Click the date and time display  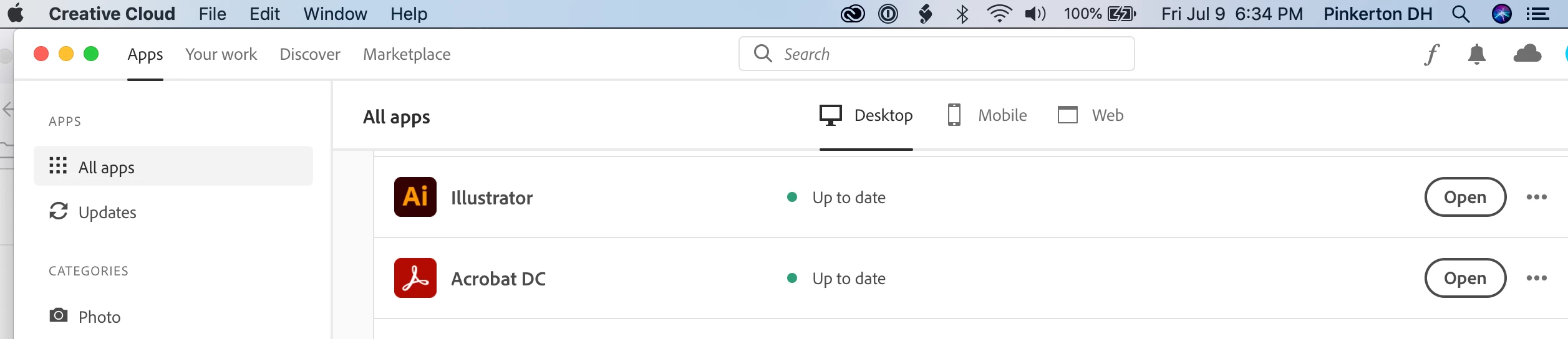[1232, 14]
